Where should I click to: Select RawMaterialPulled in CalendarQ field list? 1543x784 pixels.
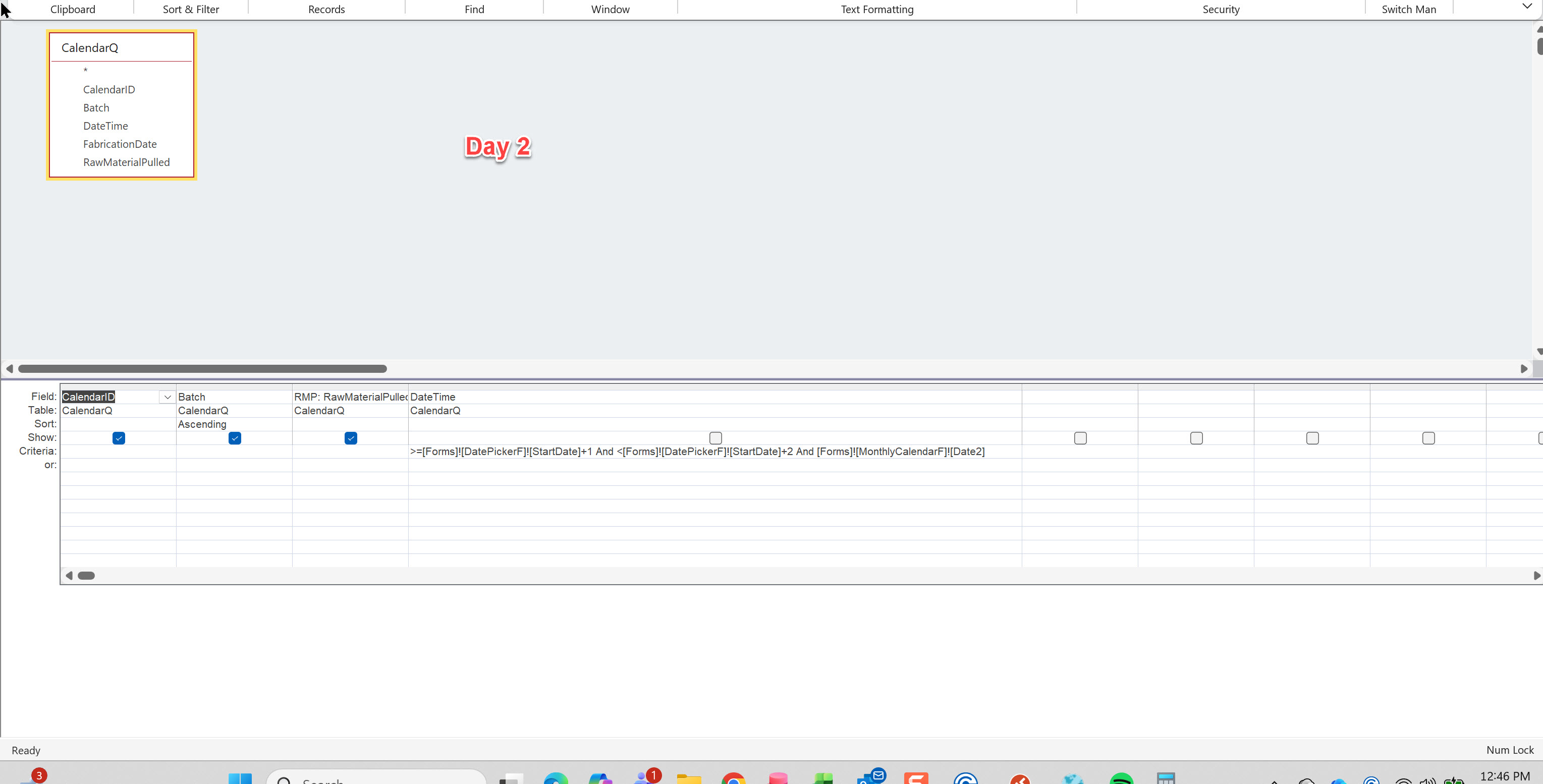click(x=126, y=162)
